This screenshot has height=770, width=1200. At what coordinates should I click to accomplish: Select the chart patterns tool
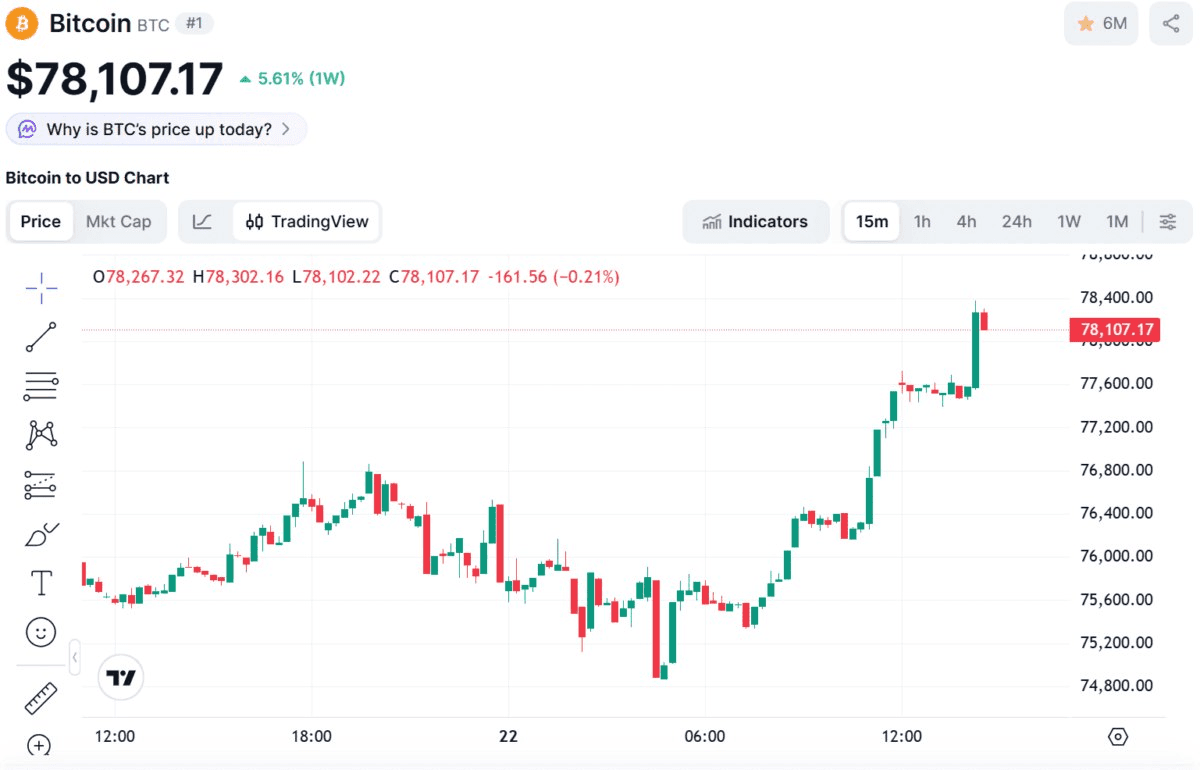pos(41,434)
